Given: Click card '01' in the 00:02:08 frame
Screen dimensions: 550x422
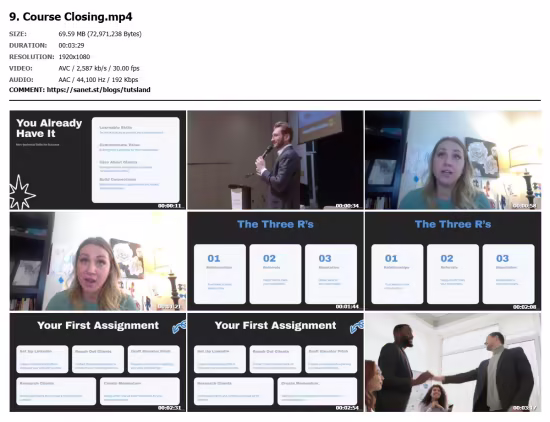Looking at the screenshot, I should pyautogui.click(x=397, y=274).
